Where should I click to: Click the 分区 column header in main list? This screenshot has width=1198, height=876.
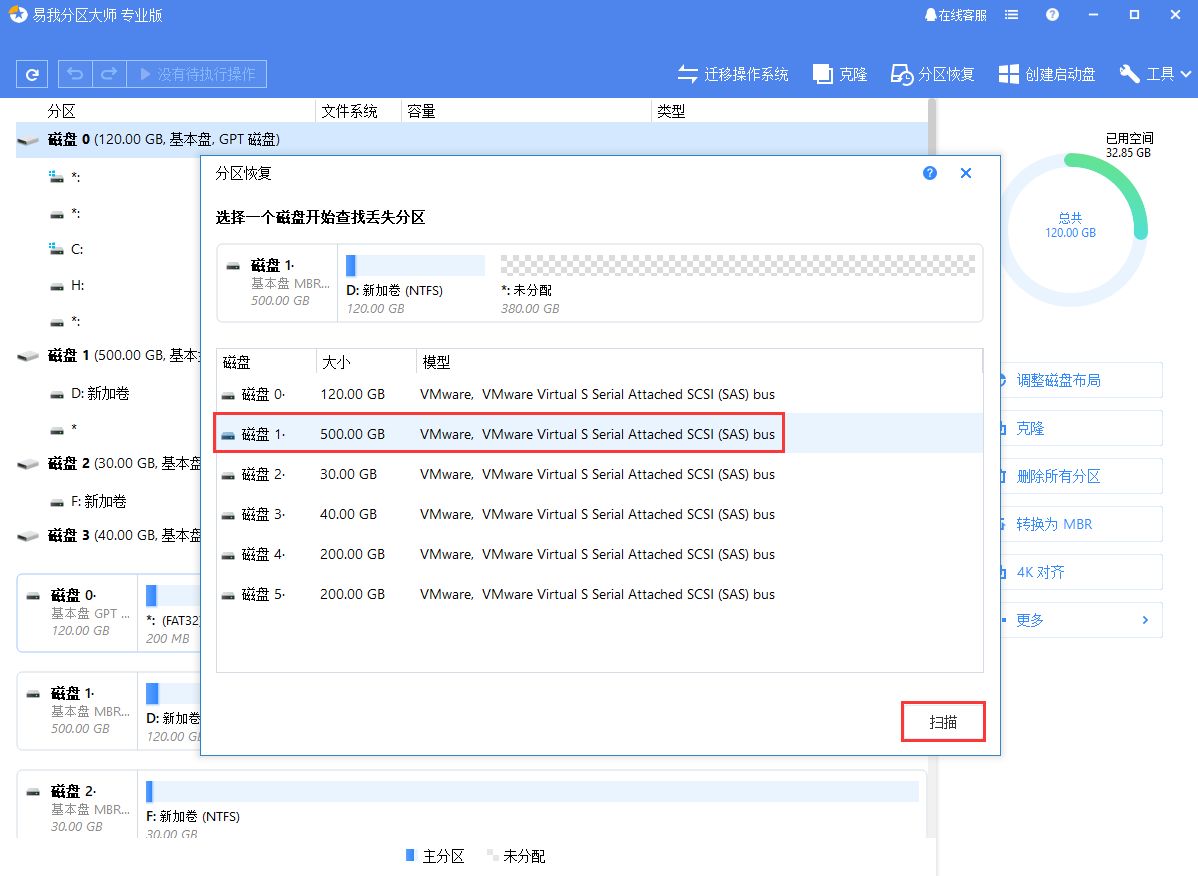click(x=165, y=112)
